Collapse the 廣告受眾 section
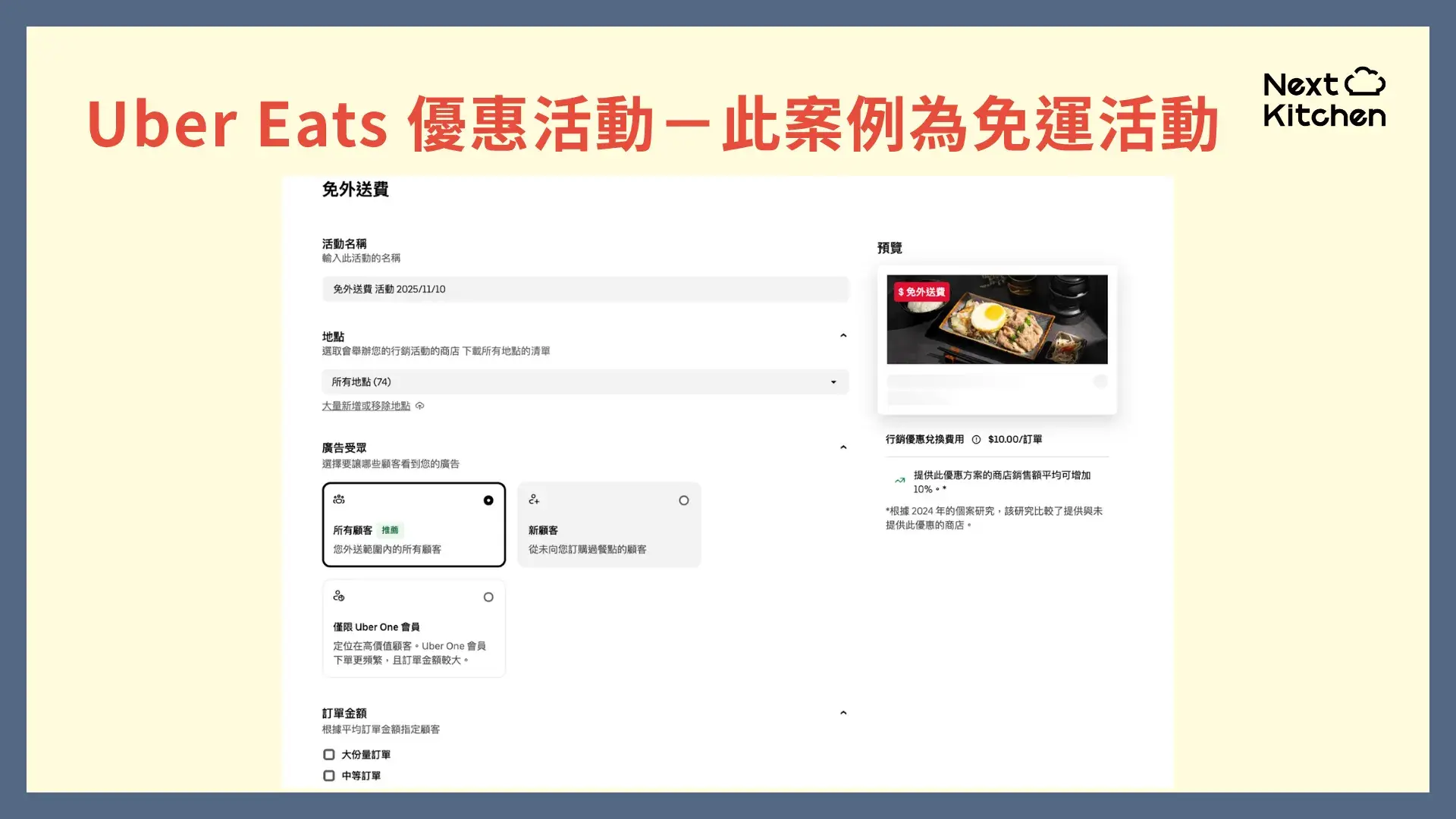The image size is (1456, 819). (x=843, y=447)
